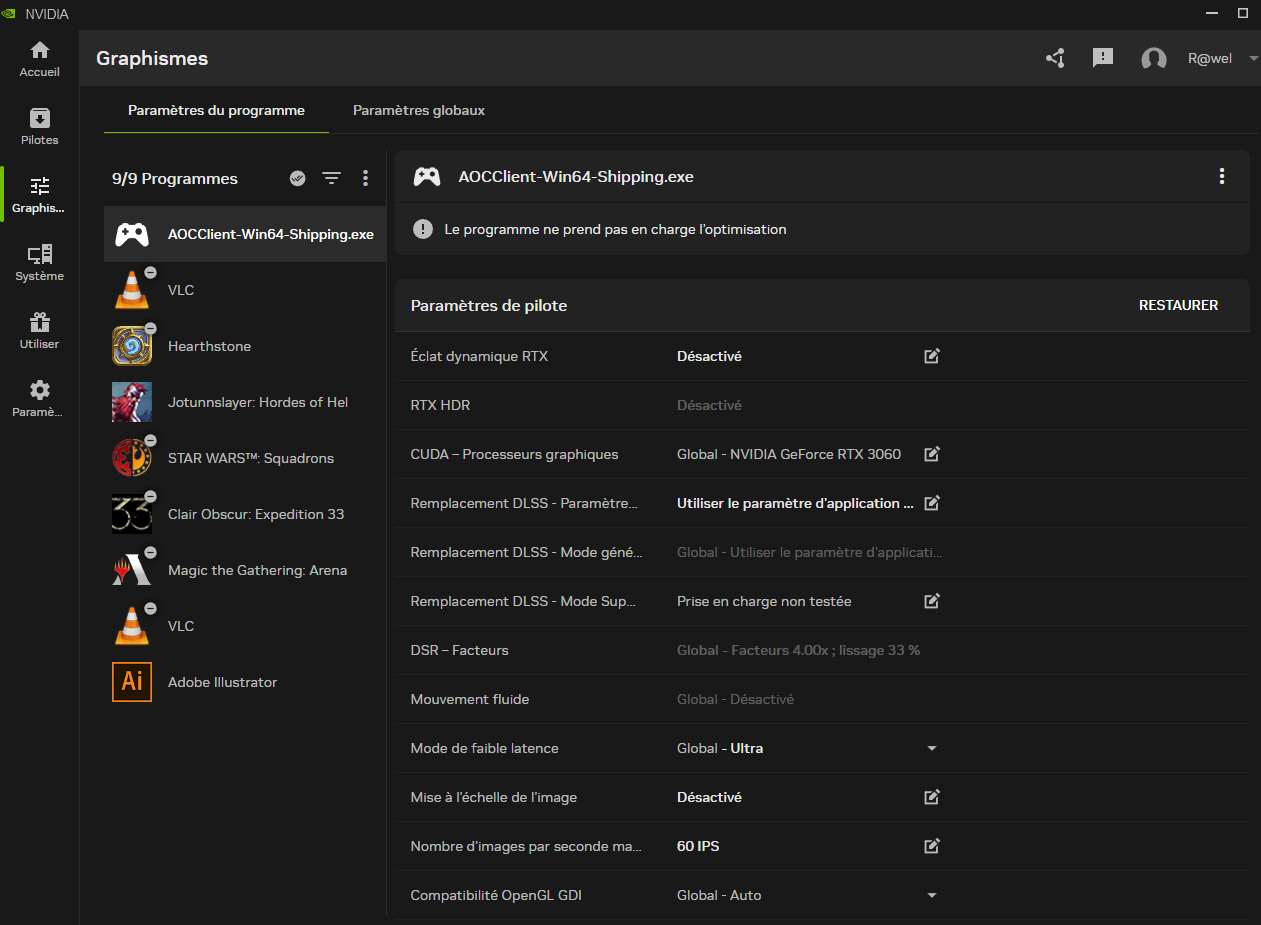Open the programs list three-dot menu
This screenshot has height=925, width=1261.
pyautogui.click(x=365, y=178)
